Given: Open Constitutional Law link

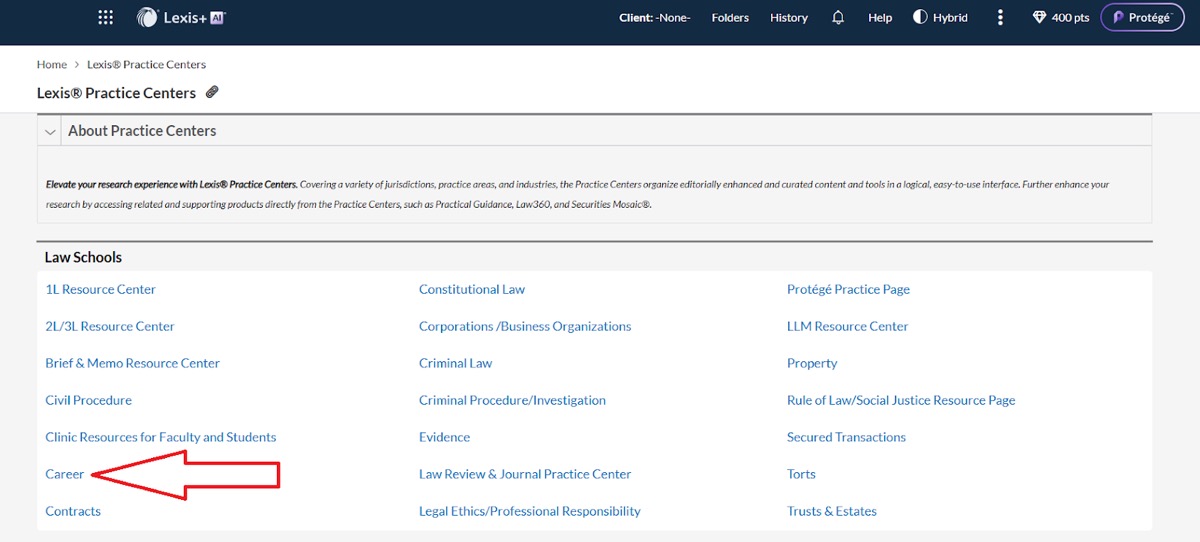Looking at the screenshot, I should point(472,289).
